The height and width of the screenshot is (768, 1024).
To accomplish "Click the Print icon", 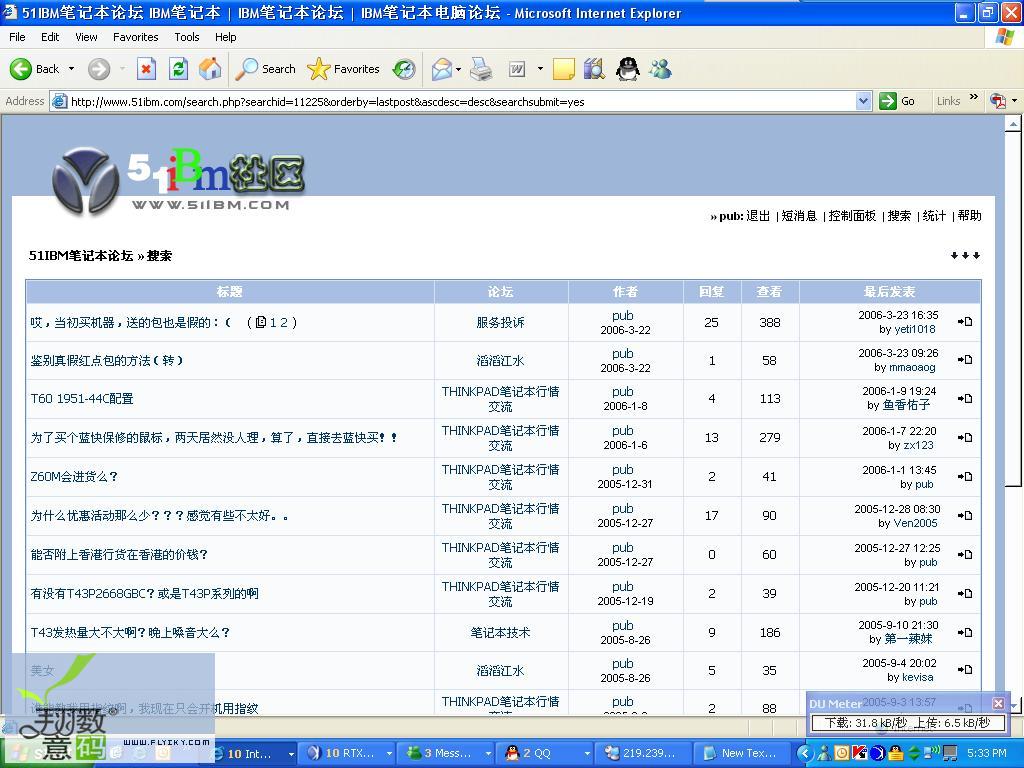I will click(x=481, y=69).
